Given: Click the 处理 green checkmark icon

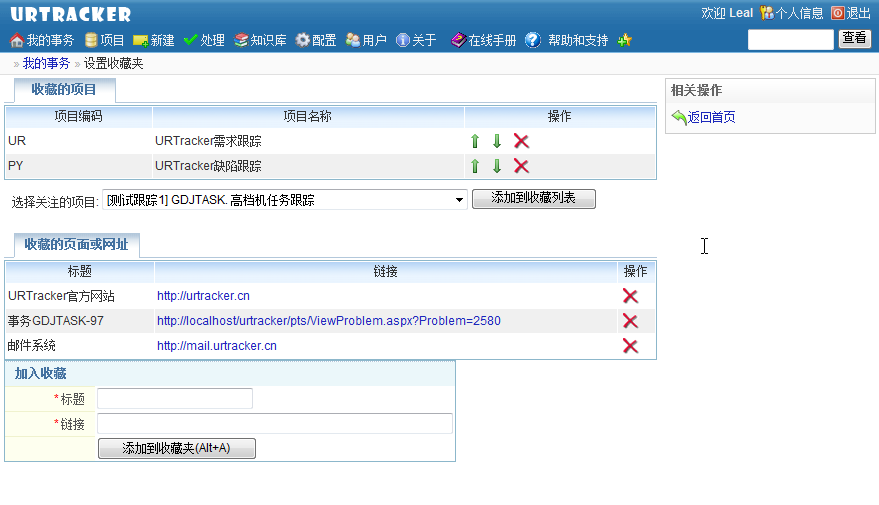Looking at the screenshot, I should pos(191,40).
